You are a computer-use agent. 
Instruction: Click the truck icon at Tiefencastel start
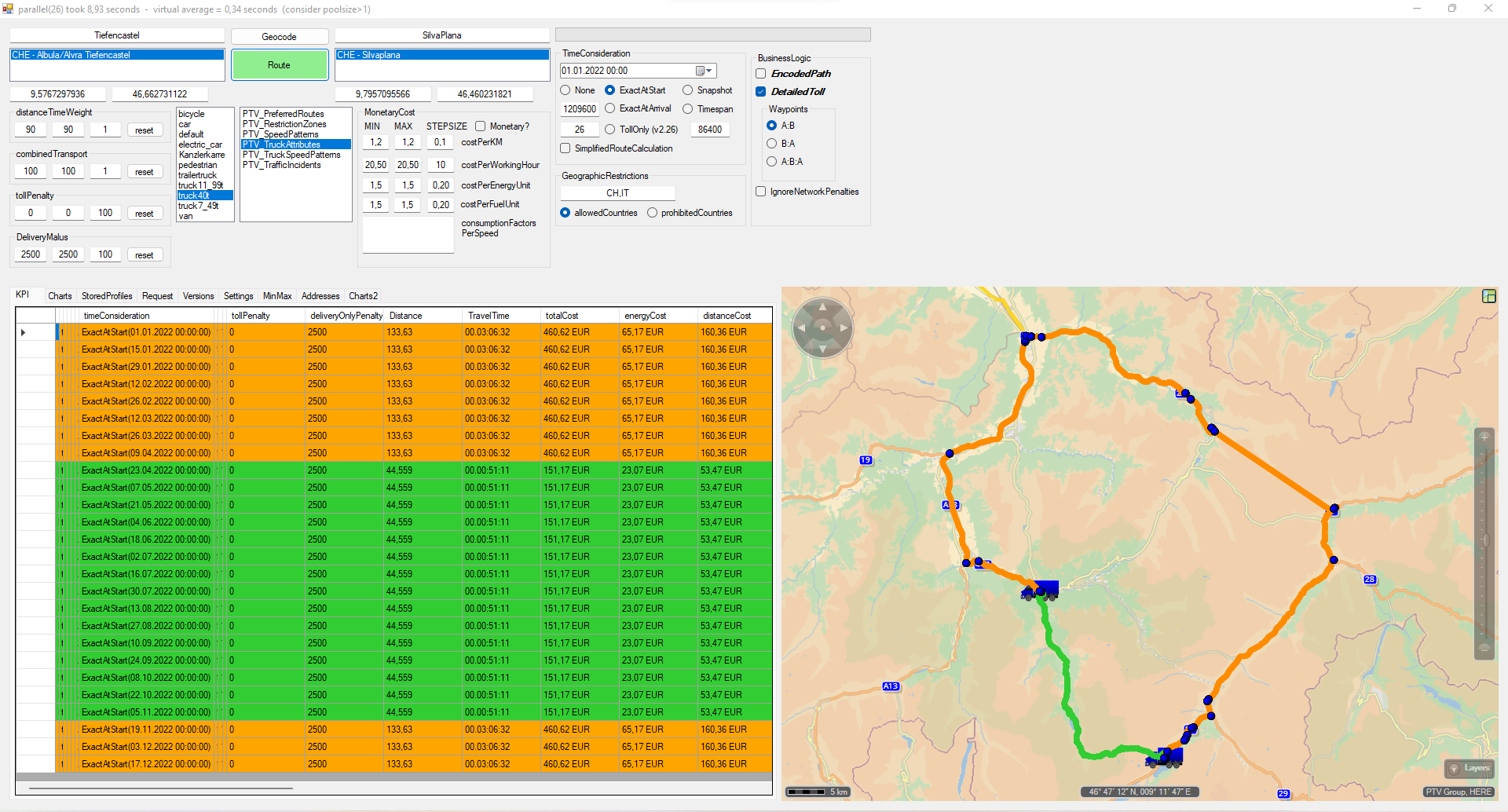click(1039, 590)
